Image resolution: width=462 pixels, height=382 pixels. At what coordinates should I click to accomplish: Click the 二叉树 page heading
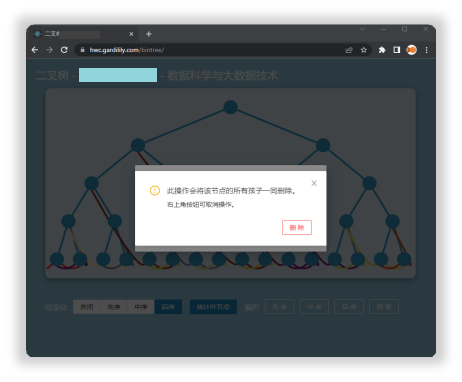[52, 75]
